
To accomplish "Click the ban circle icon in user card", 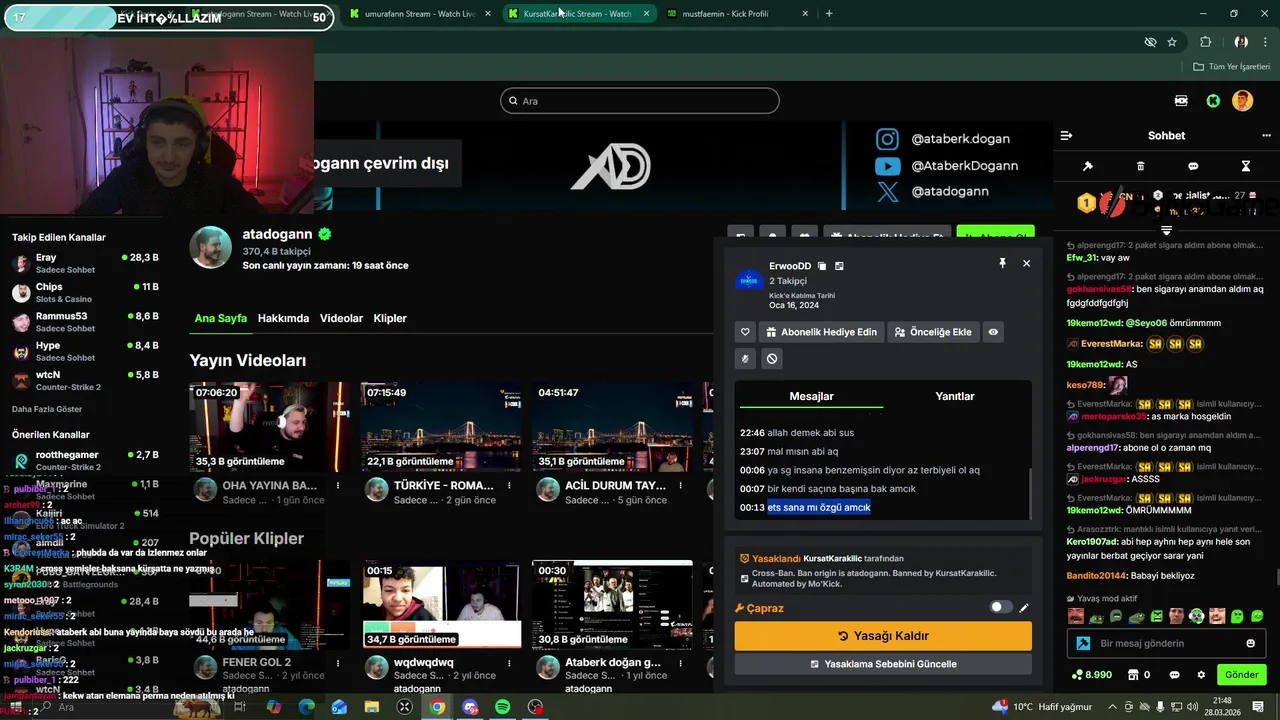I will pyautogui.click(x=772, y=358).
